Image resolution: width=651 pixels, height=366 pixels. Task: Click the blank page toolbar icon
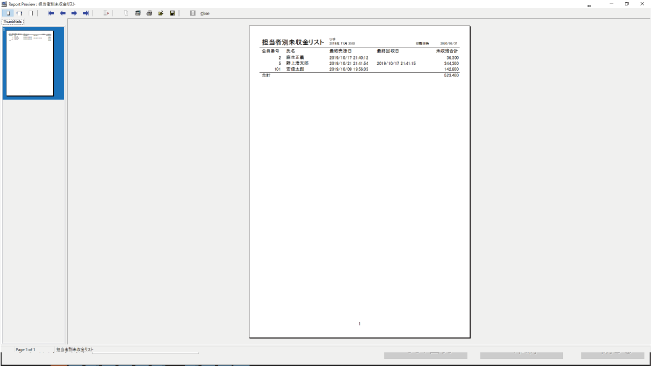pyautogui.click(x=126, y=13)
